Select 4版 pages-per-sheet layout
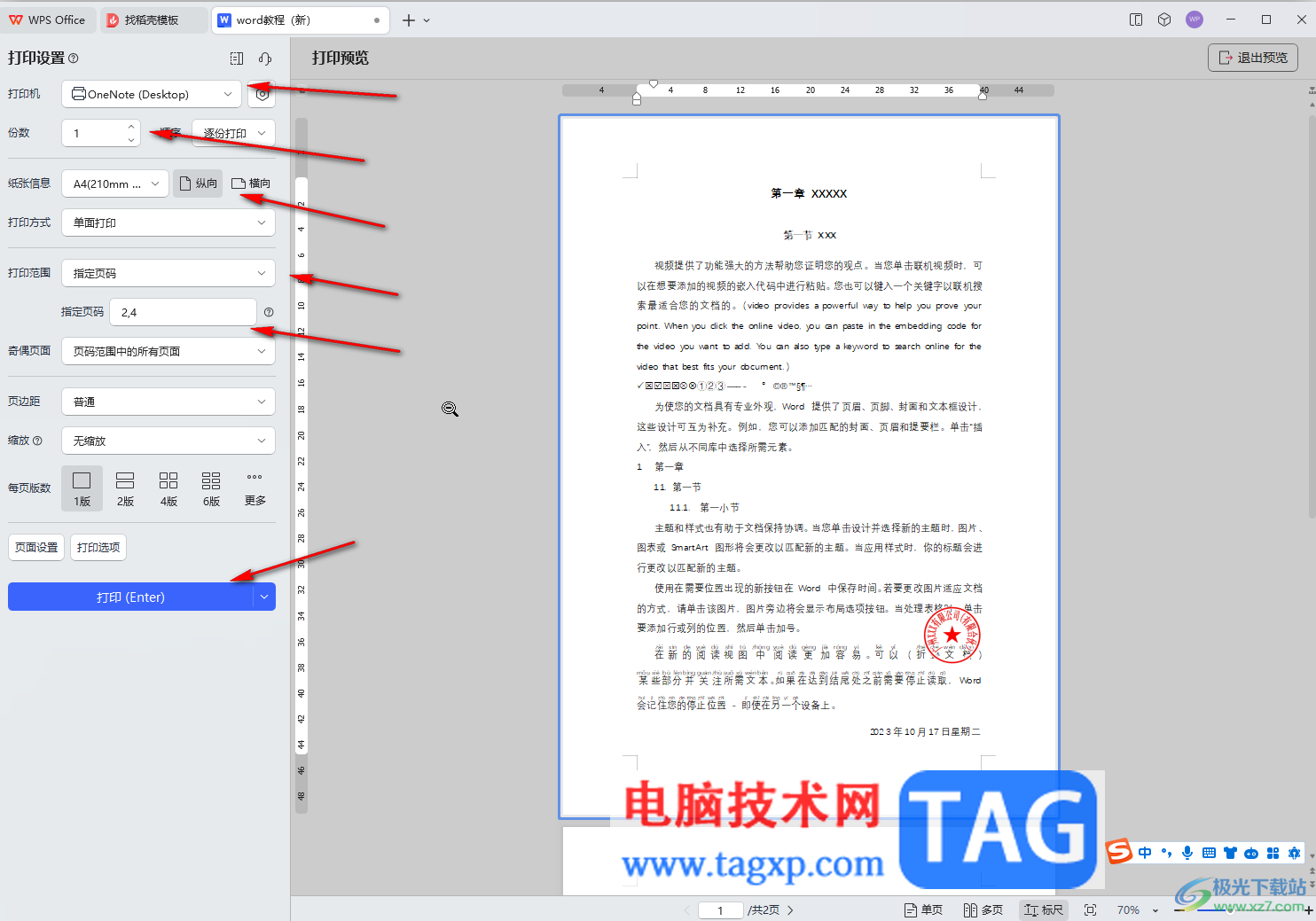The width and height of the screenshot is (1316, 921). [168, 488]
